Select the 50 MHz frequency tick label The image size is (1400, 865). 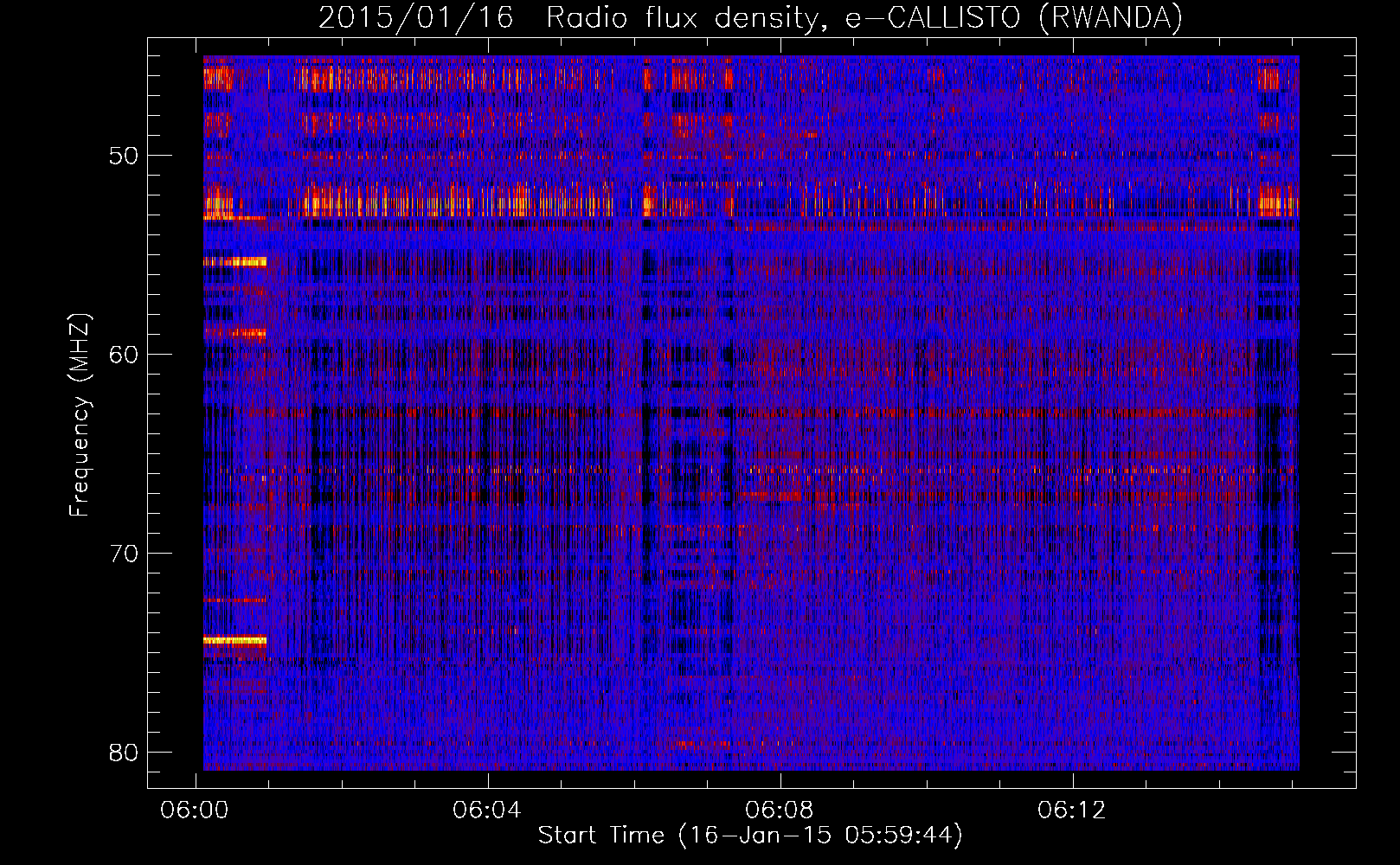tap(124, 157)
